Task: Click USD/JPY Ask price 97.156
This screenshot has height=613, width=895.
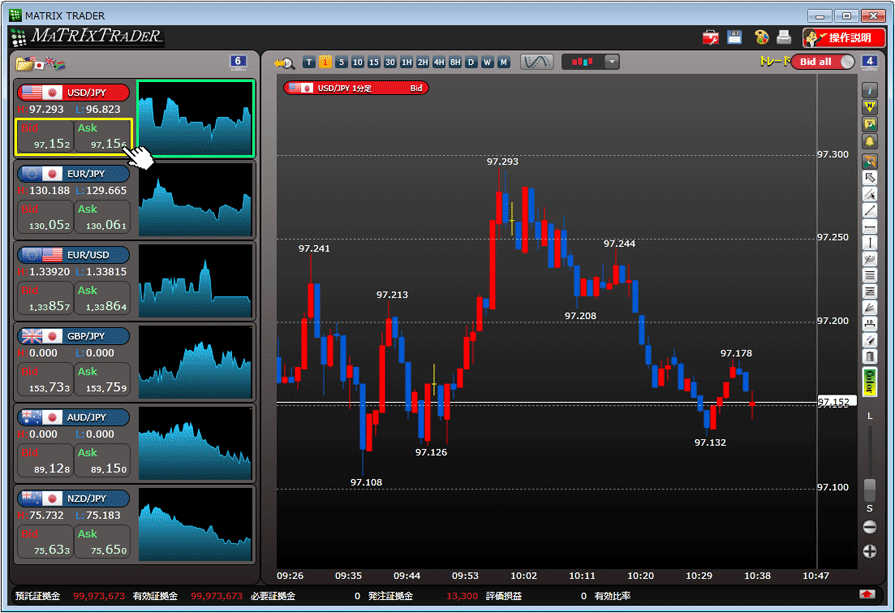Action: (x=103, y=137)
